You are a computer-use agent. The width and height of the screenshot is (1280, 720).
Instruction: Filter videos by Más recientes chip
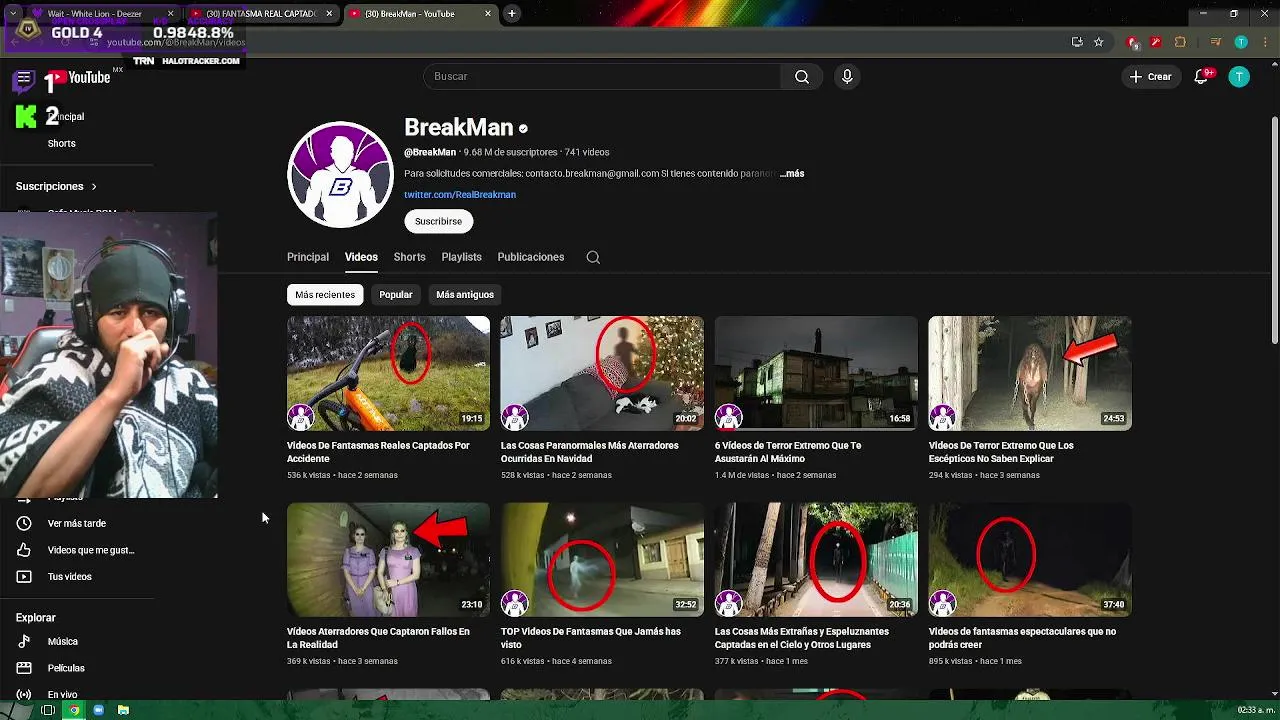click(325, 295)
